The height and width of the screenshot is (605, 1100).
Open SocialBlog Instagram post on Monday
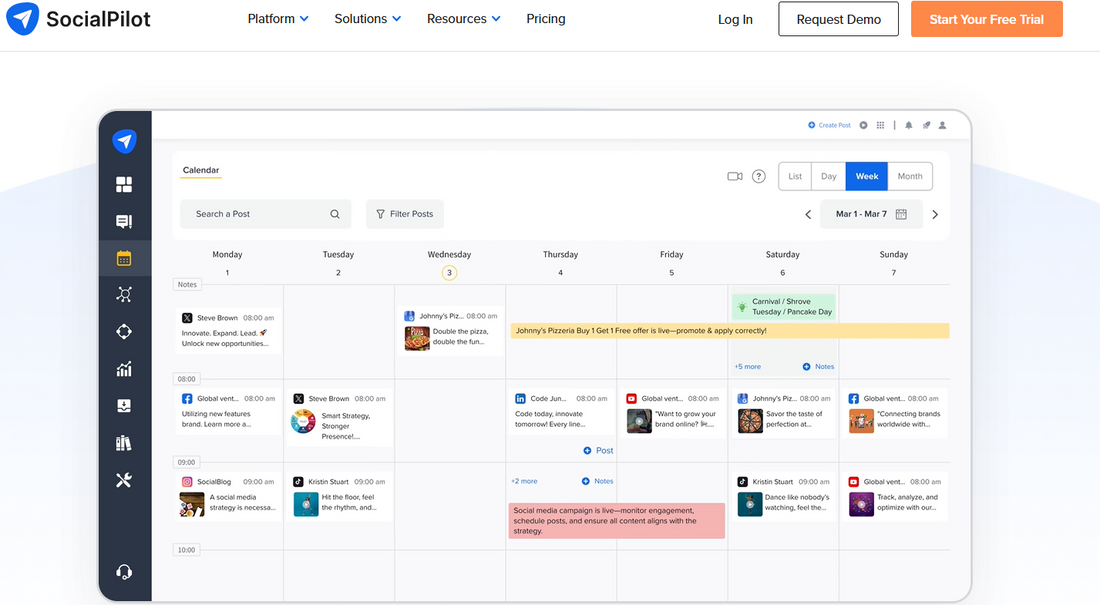tap(228, 497)
